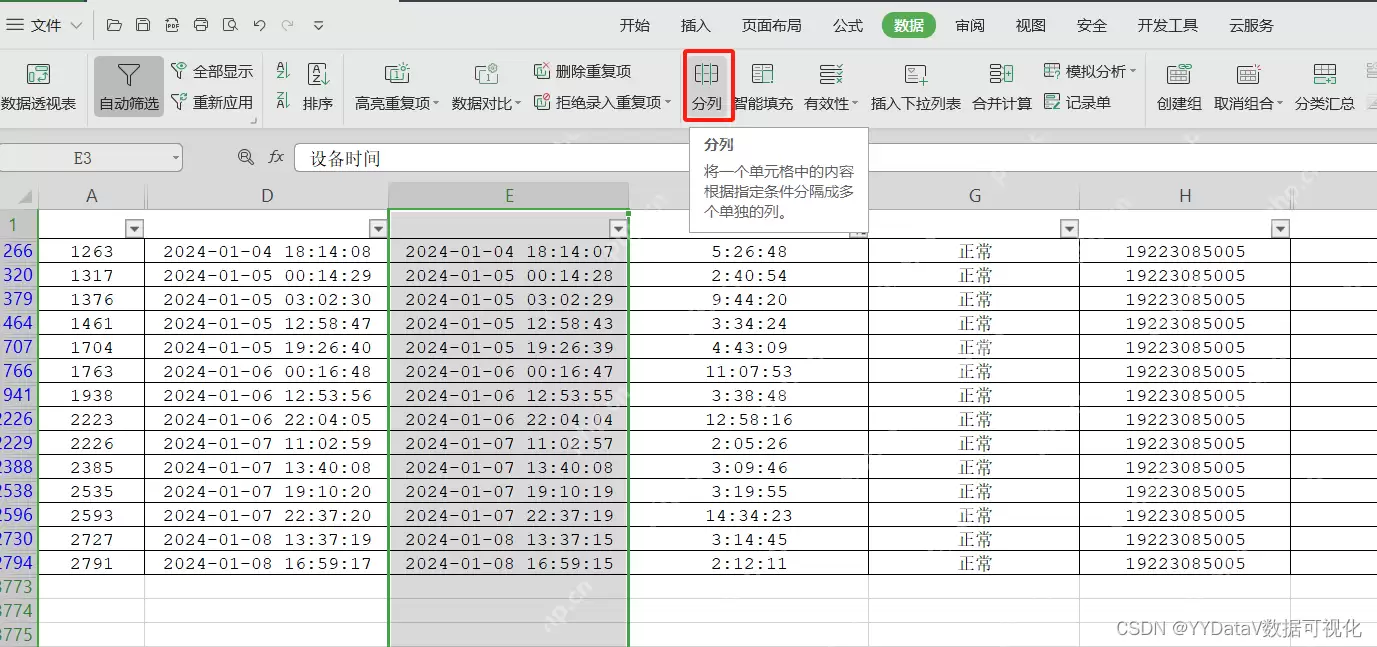
Task: Sort descending with the Z-A icon
Action: 283,101
